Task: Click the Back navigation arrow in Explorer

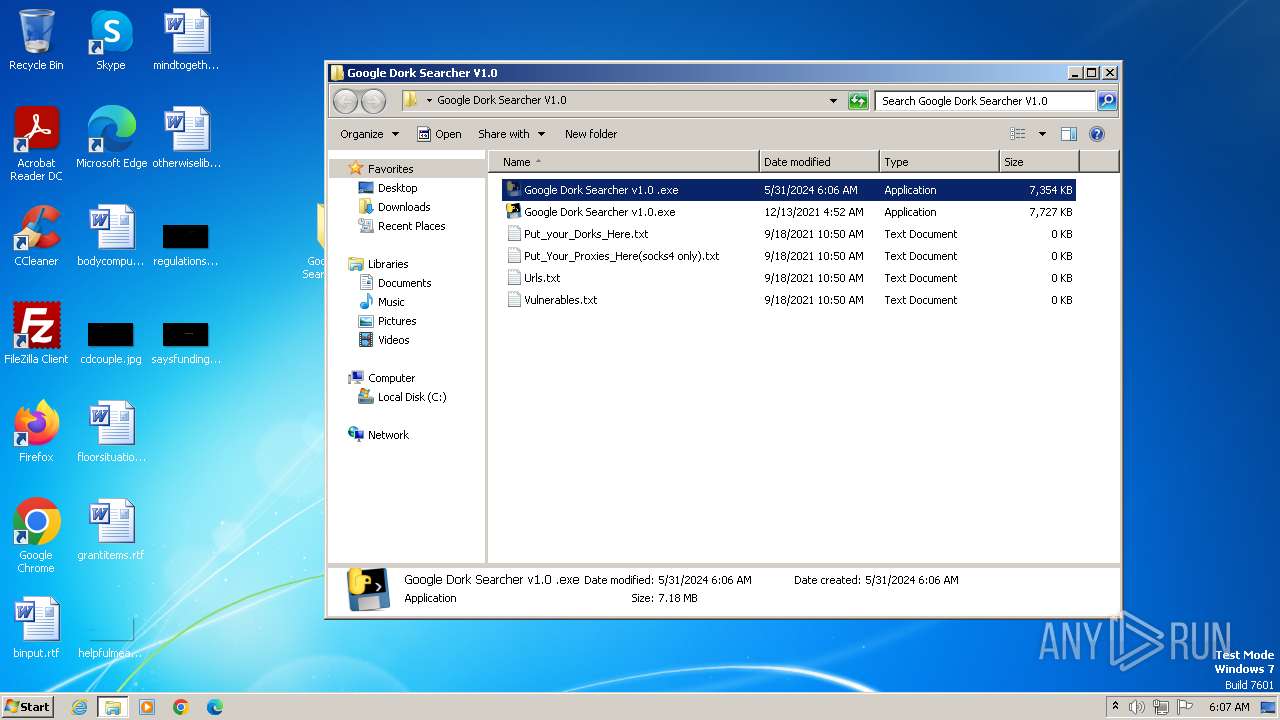Action: coord(345,101)
